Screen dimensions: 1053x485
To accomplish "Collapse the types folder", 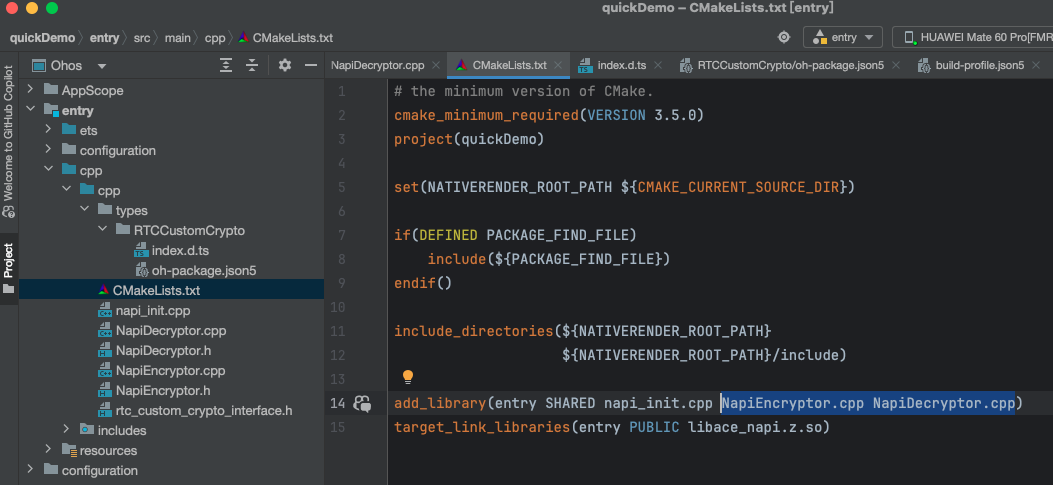I will 84,210.
